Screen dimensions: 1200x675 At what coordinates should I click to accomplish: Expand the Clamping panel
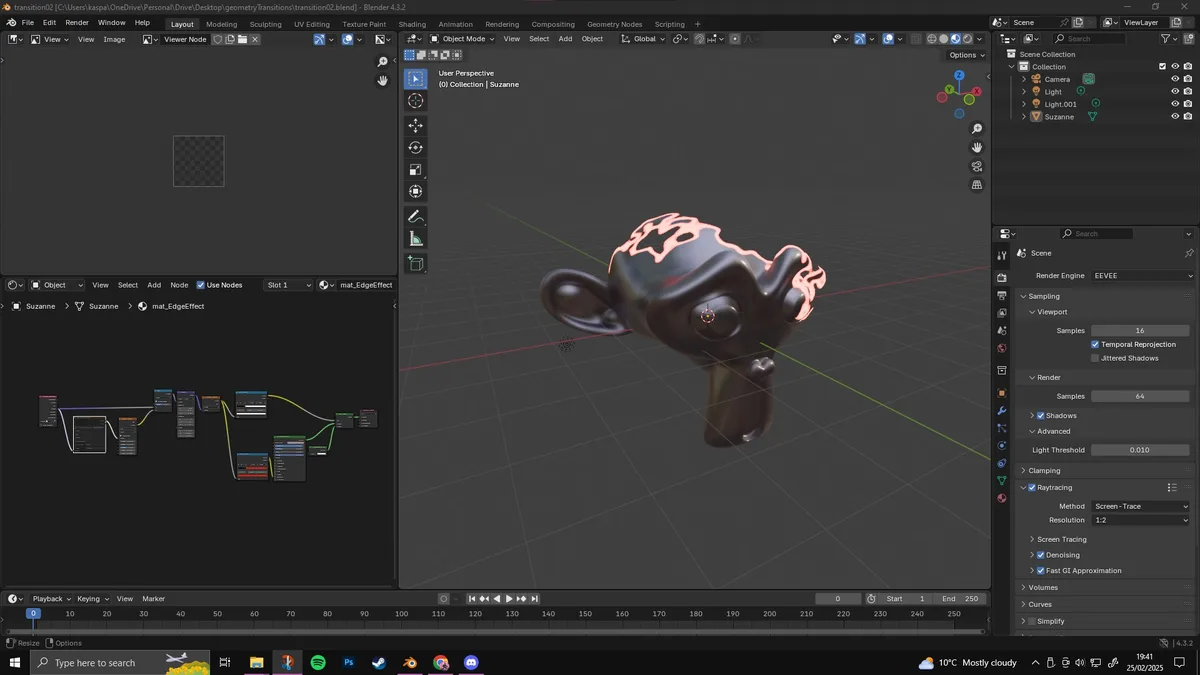point(1044,470)
